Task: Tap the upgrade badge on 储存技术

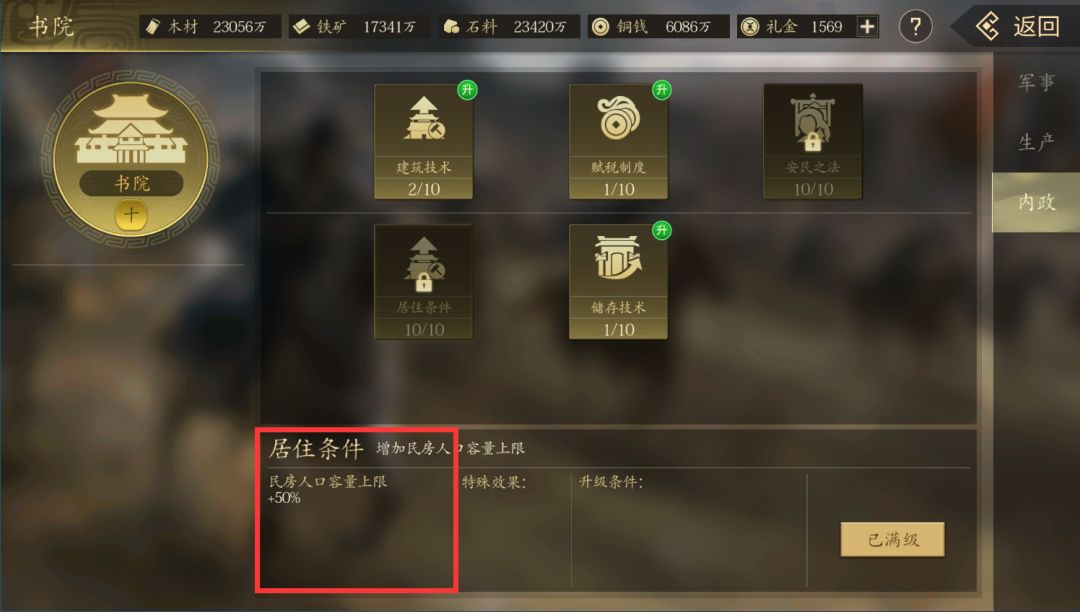Action: pos(662,230)
